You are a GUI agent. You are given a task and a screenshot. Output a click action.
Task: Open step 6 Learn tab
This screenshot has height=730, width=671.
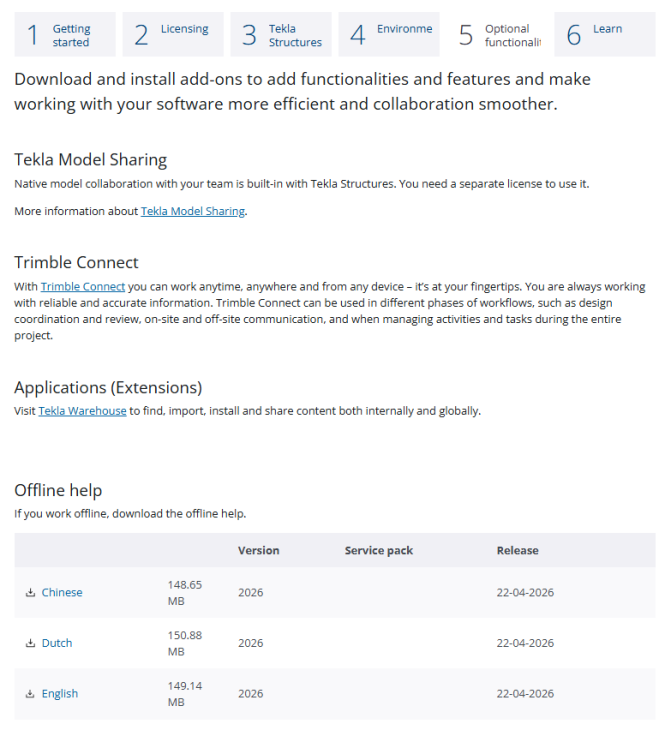pos(605,34)
